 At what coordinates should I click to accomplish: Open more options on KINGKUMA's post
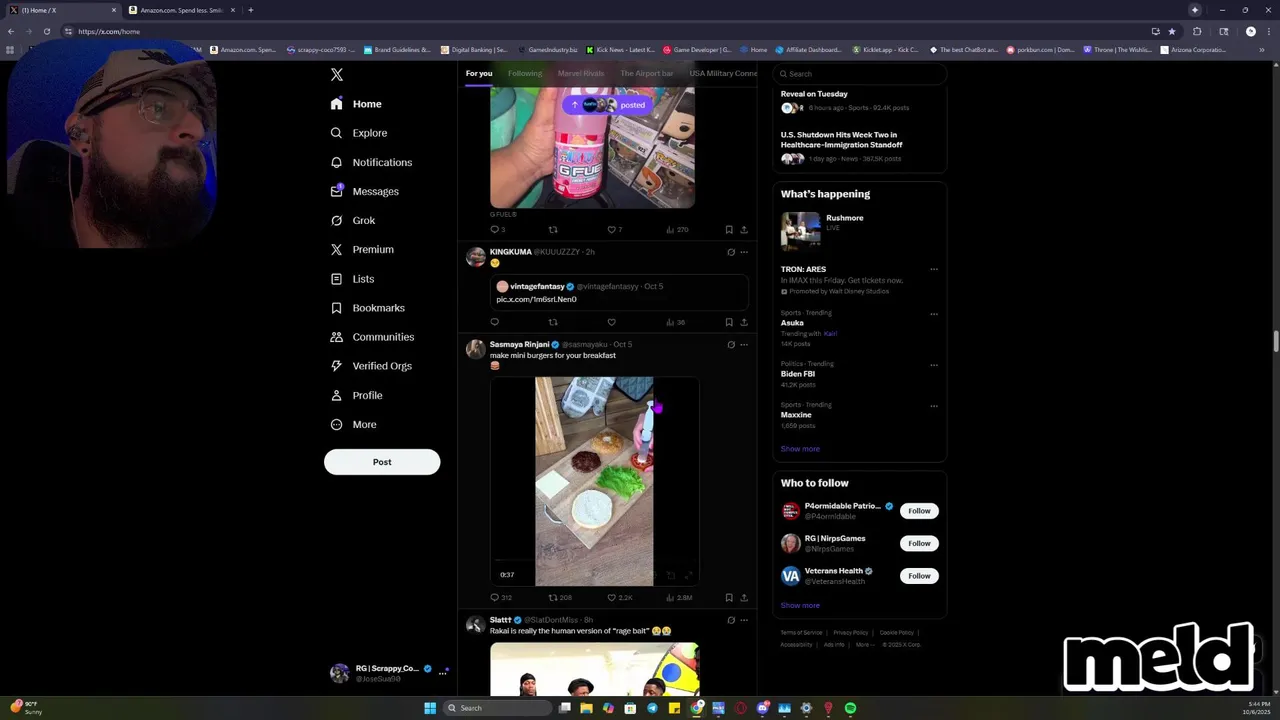click(x=744, y=252)
